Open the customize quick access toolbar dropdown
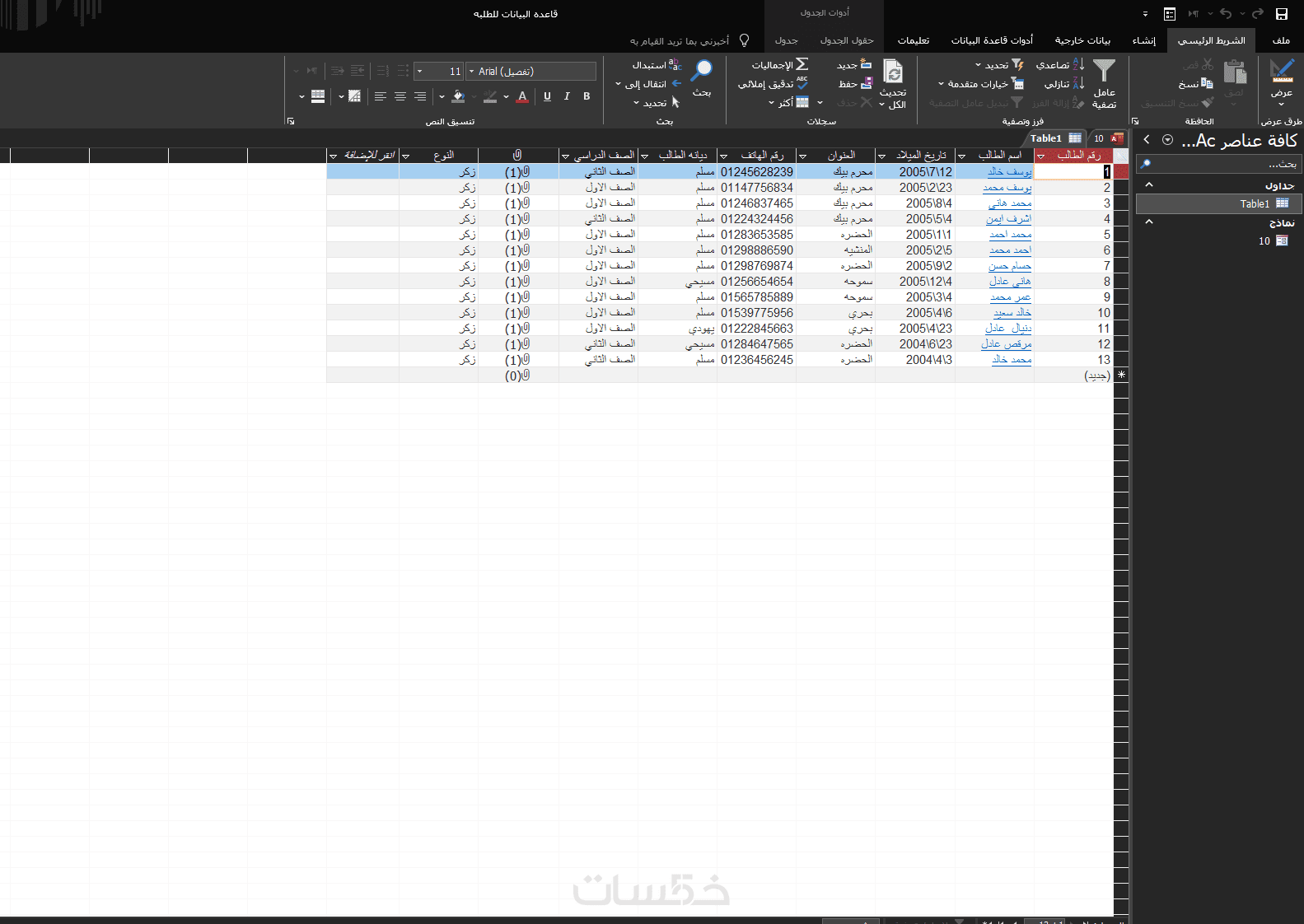Image resolution: width=1304 pixels, height=924 pixels. (1145, 15)
